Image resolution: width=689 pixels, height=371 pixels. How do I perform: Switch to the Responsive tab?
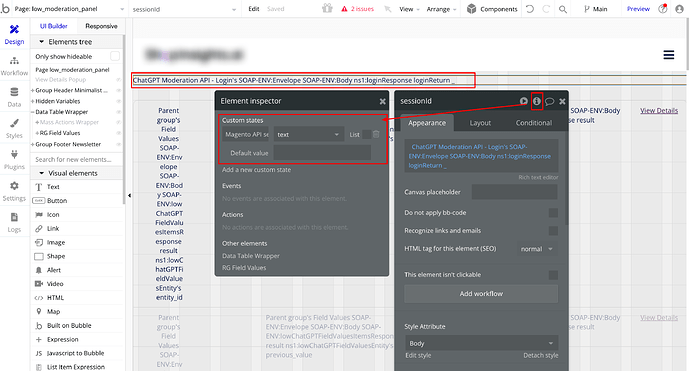pos(101,26)
